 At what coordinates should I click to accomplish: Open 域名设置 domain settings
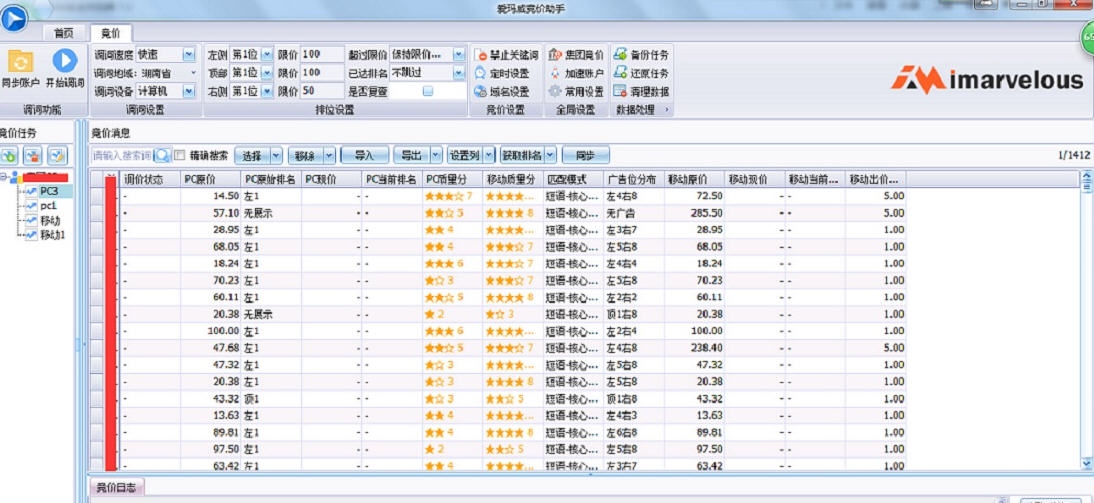501,91
